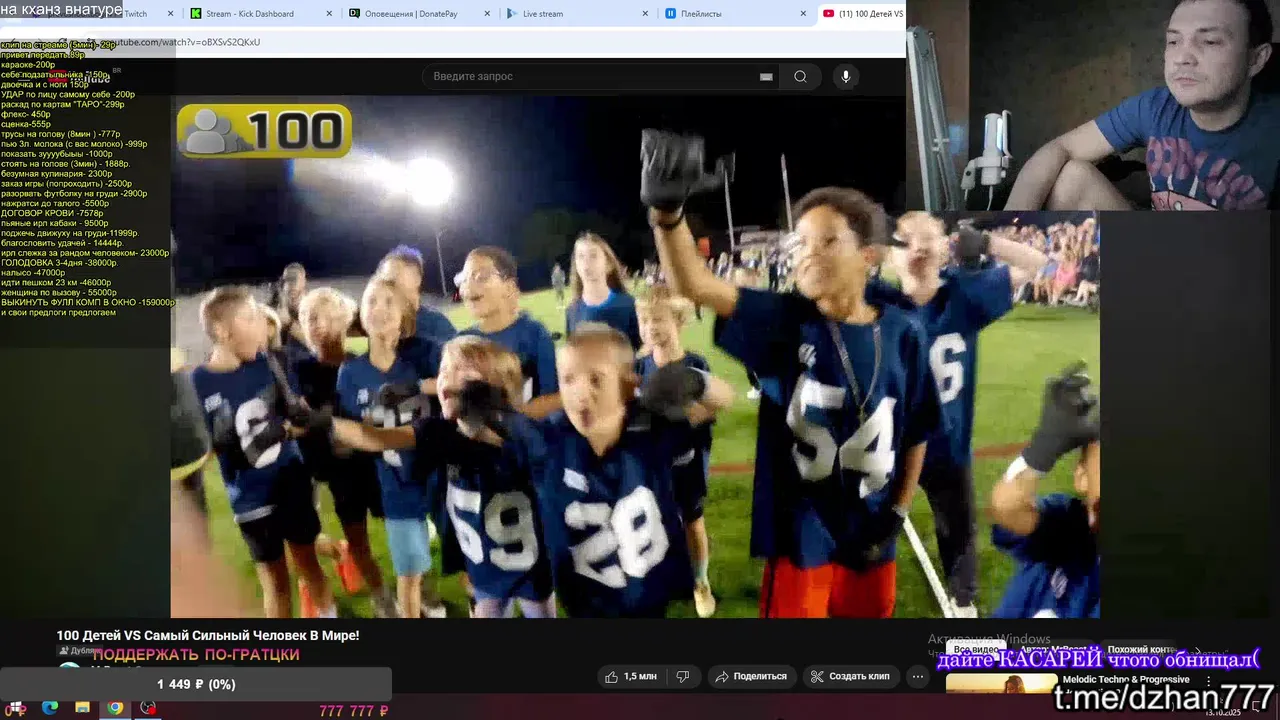Open Microsoft Edge from the taskbar

click(50, 708)
